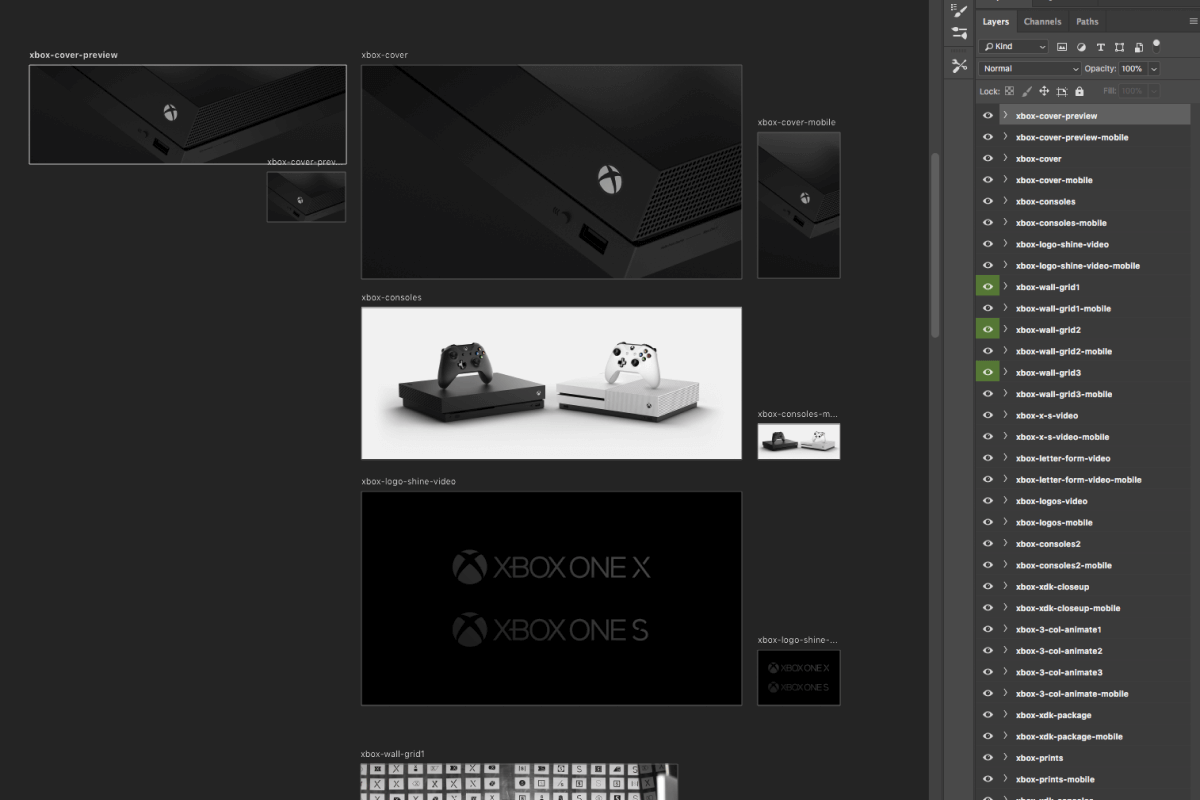
Task: Open the Tool Presets wrench-and-screwdriver icon
Action: pos(960,65)
